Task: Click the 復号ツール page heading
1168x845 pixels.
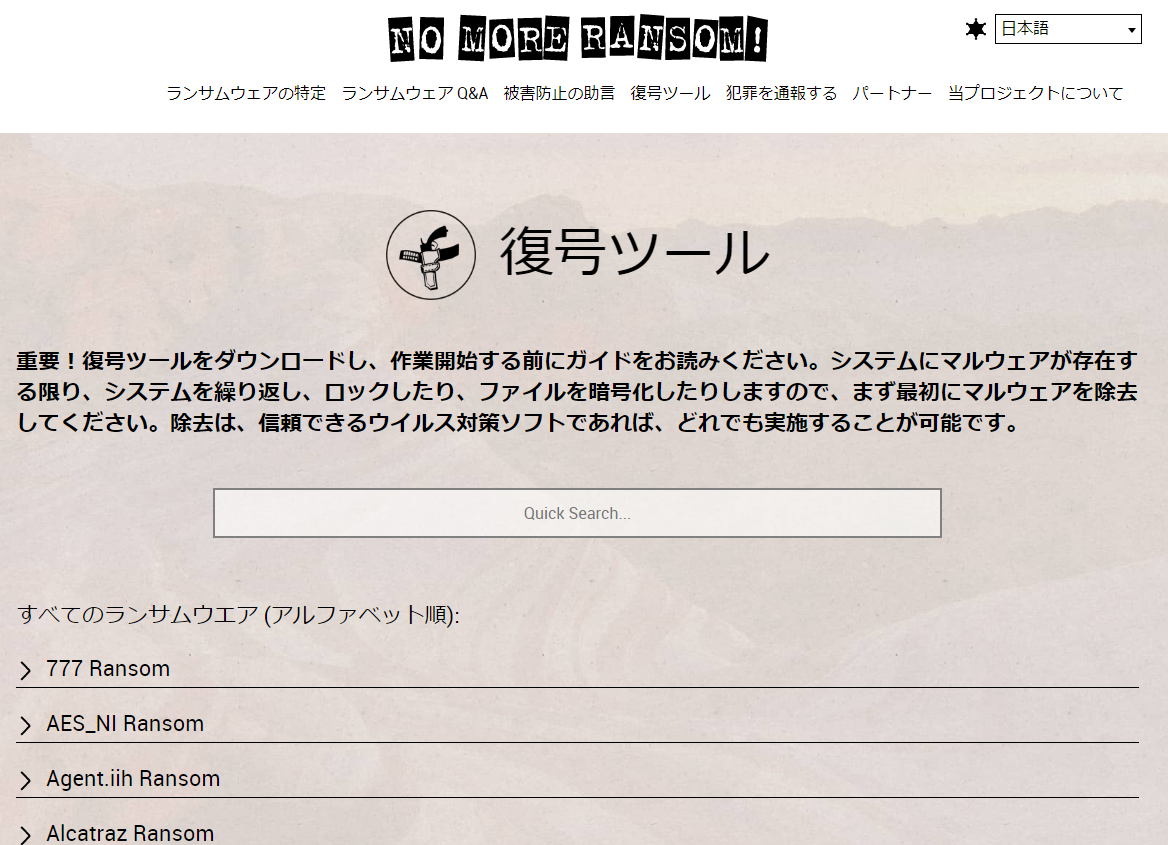Action: tap(635, 253)
